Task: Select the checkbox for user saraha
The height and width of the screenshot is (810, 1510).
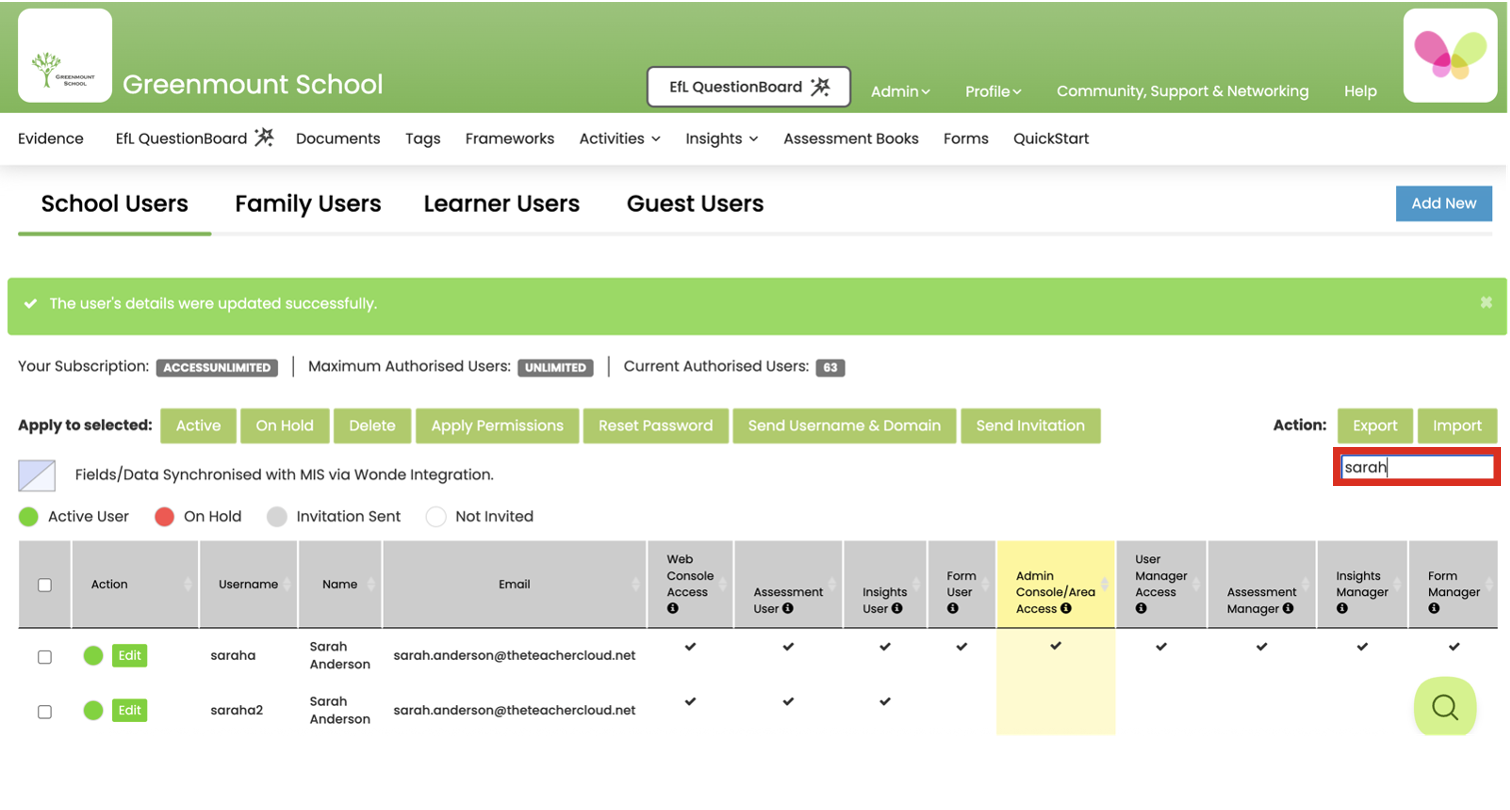Action: coord(43,656)
